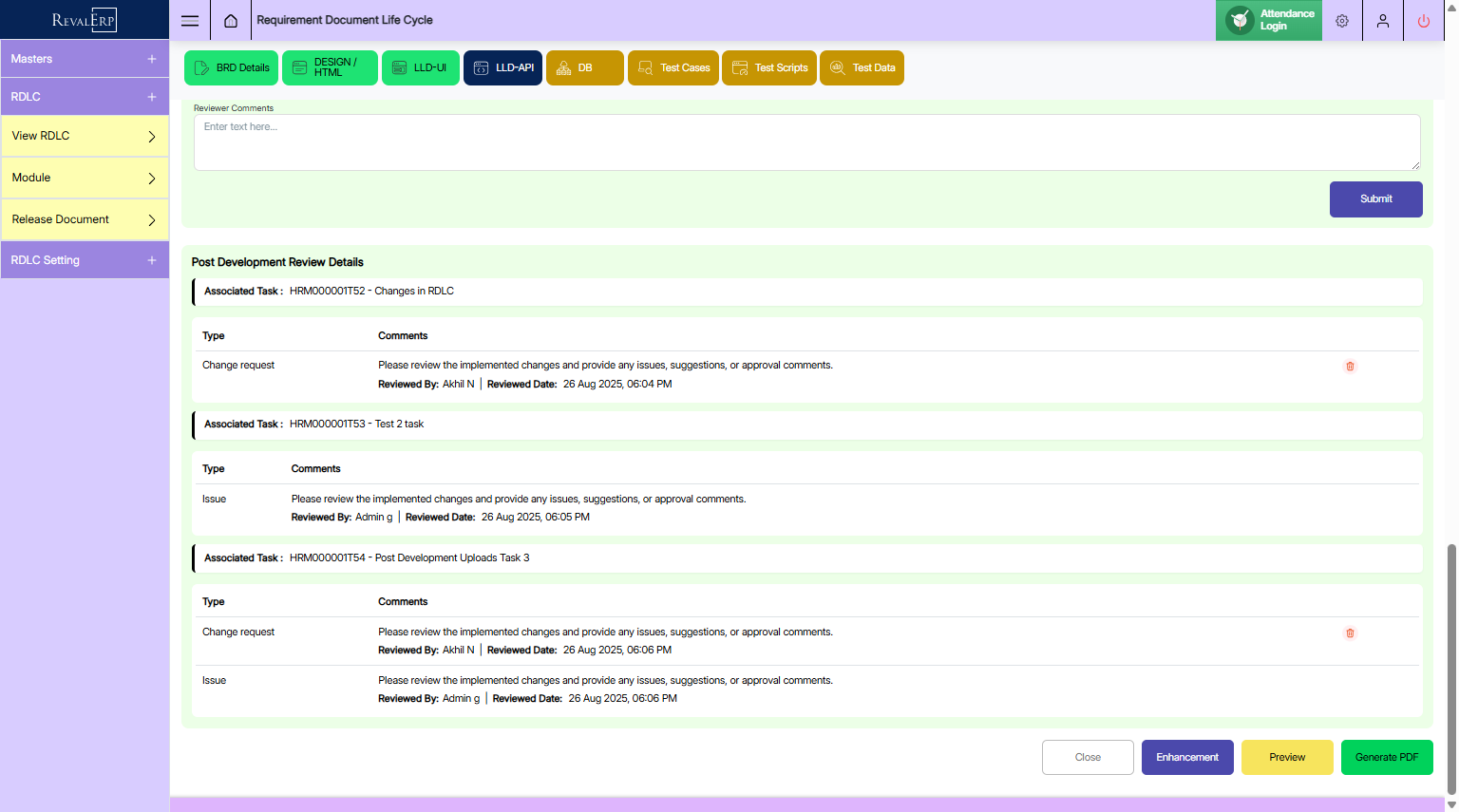
Task: Open the user profile icon
Action: (x=1383, y=21)
